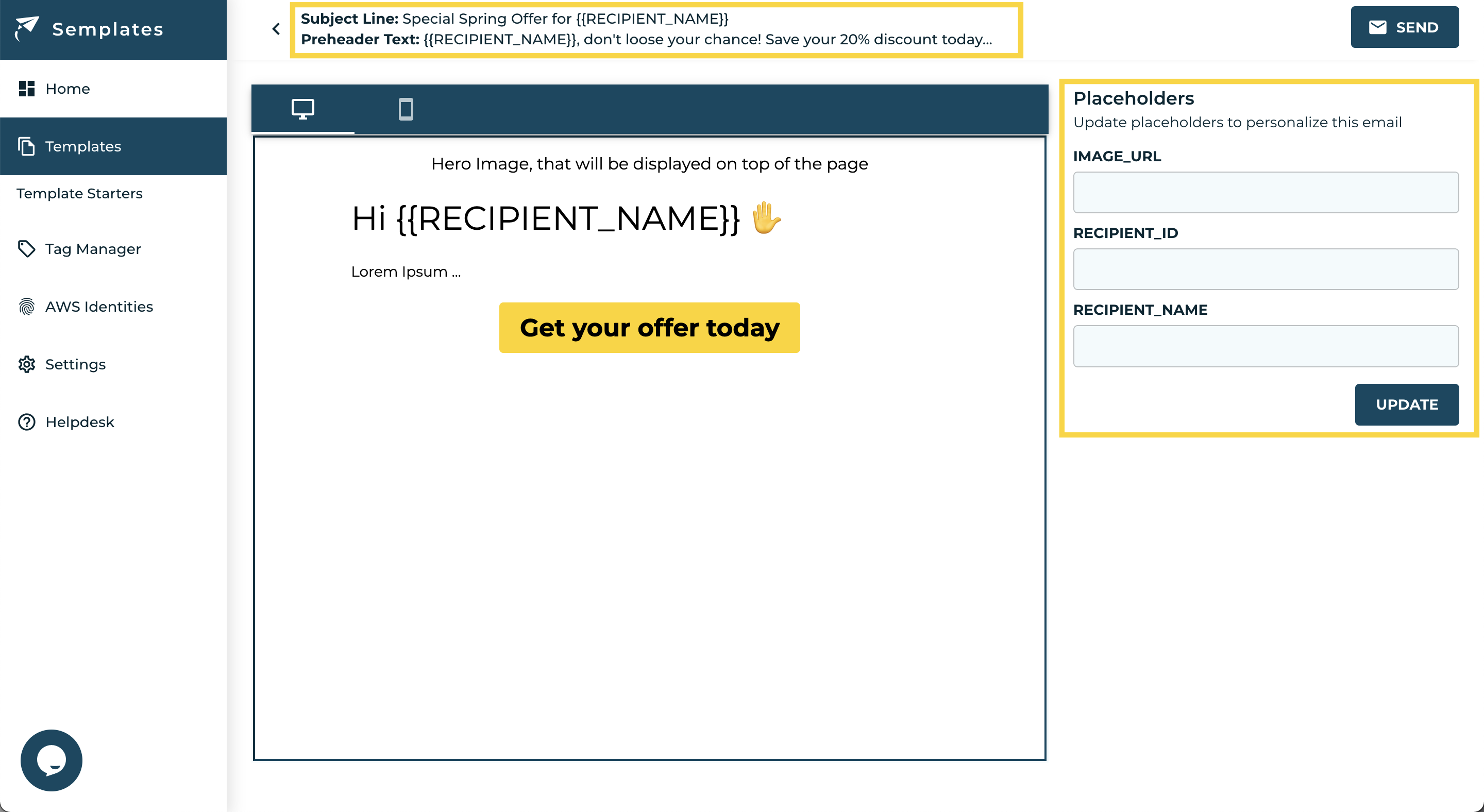Click the yellow Get your offer today button

(649, 328)
